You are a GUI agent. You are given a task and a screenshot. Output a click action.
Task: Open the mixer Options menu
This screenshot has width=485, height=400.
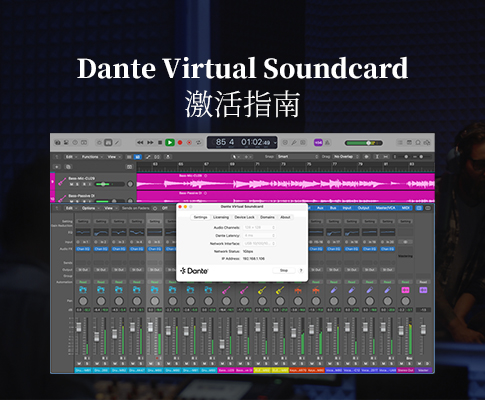pos(89,208)
